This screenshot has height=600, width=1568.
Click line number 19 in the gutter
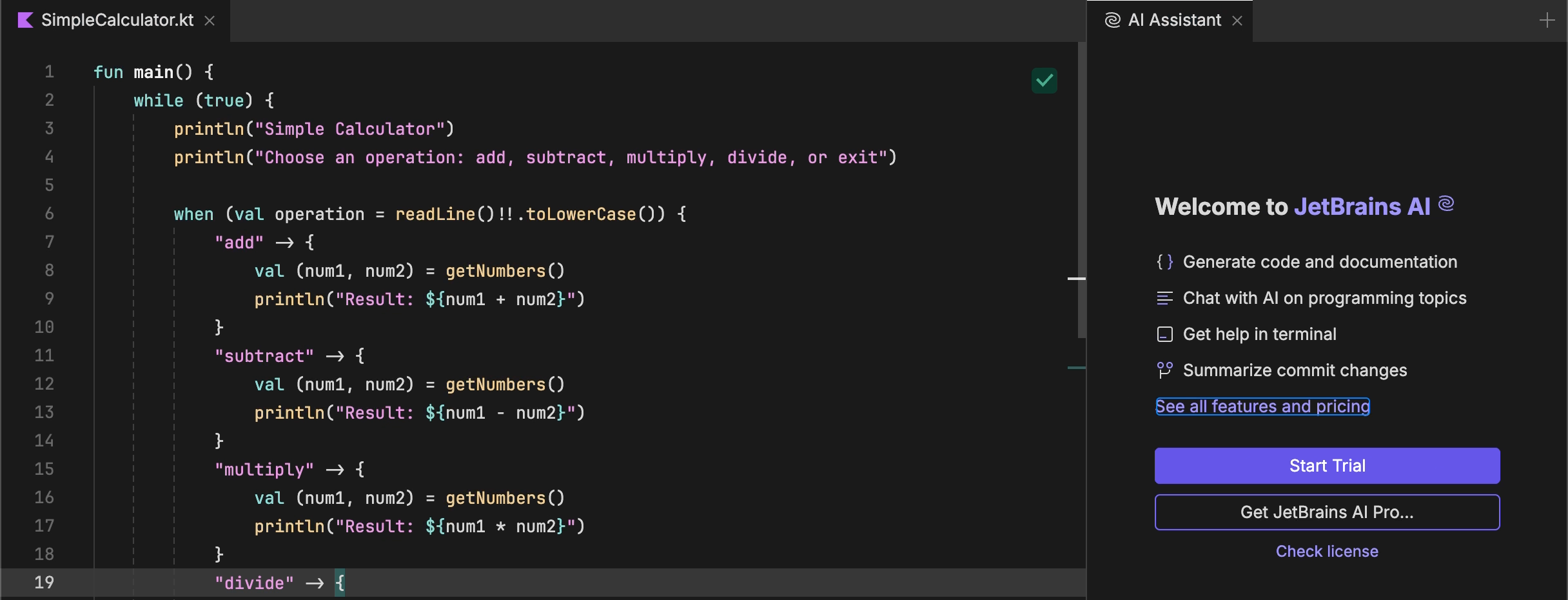(44, 583)
